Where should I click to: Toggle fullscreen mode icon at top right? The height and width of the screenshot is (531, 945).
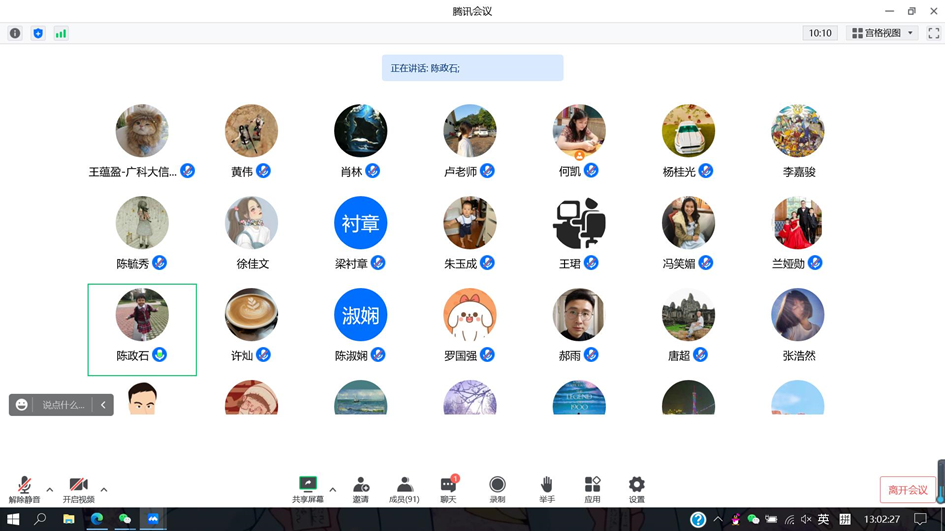tap(933, 33)
